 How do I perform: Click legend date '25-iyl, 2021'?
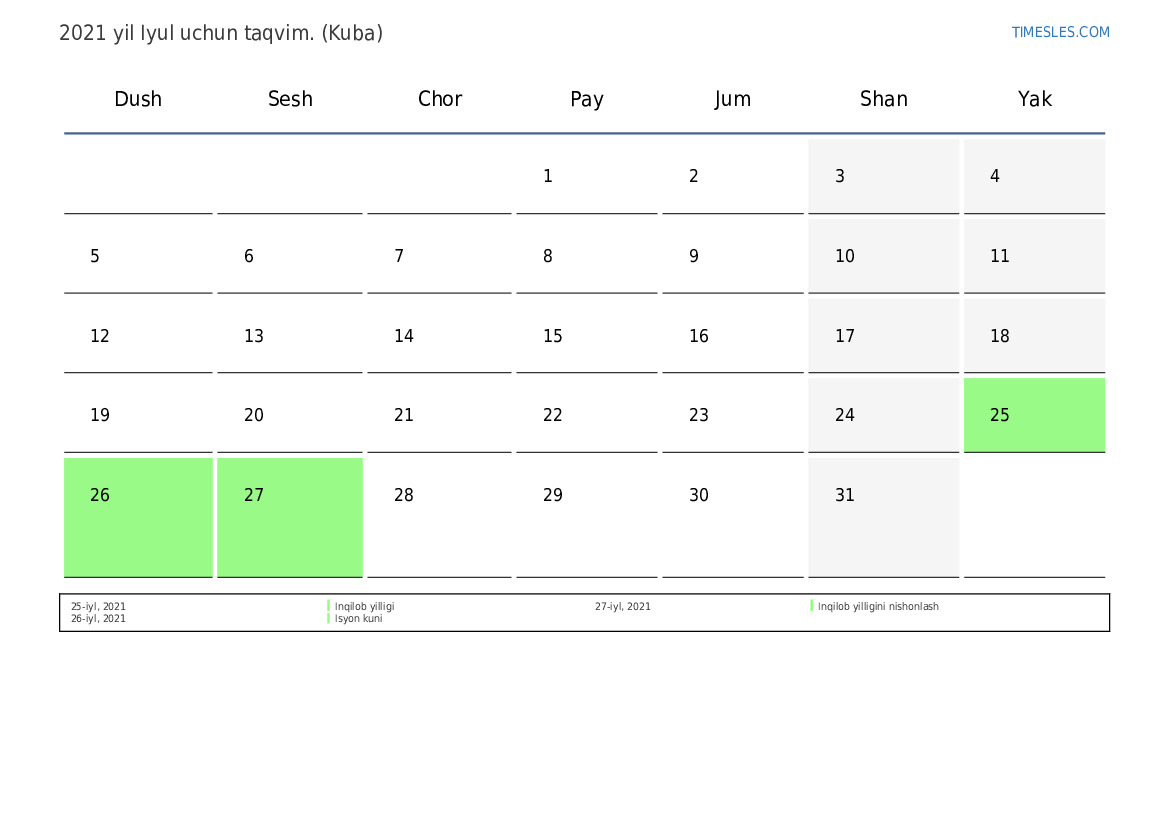tap(98, 606)
